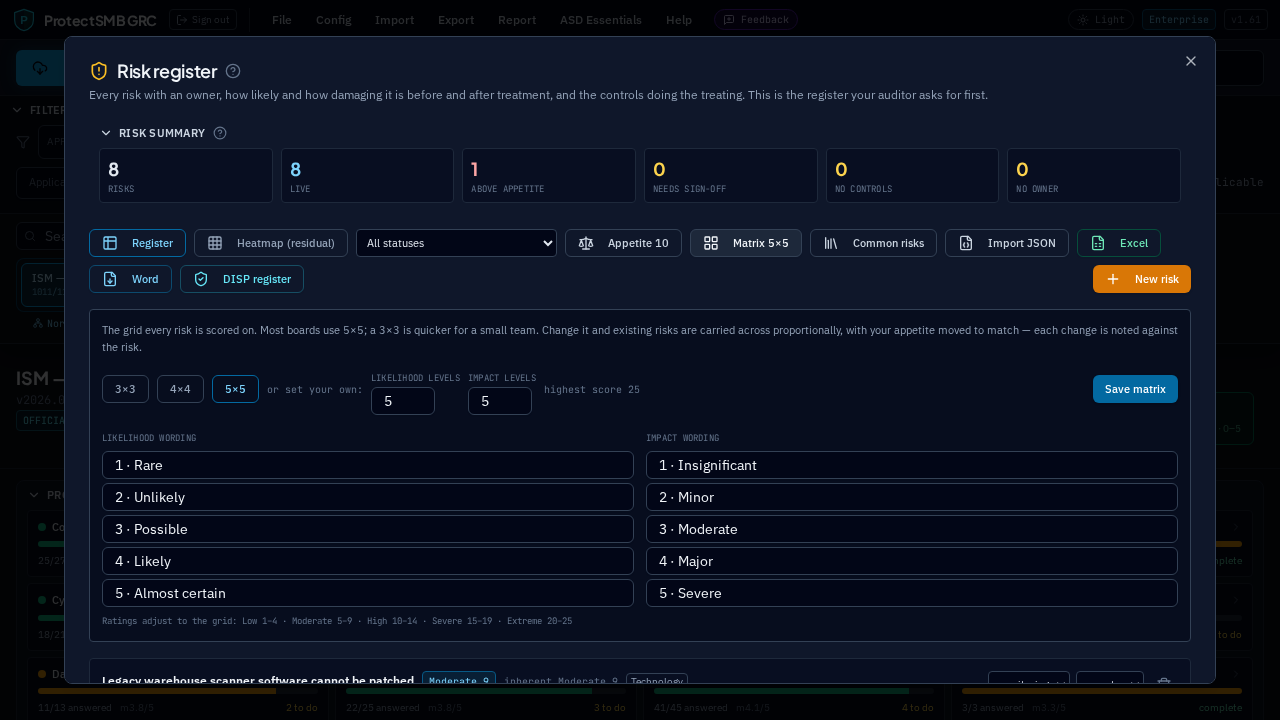Open the Config menu

point(333,20)
